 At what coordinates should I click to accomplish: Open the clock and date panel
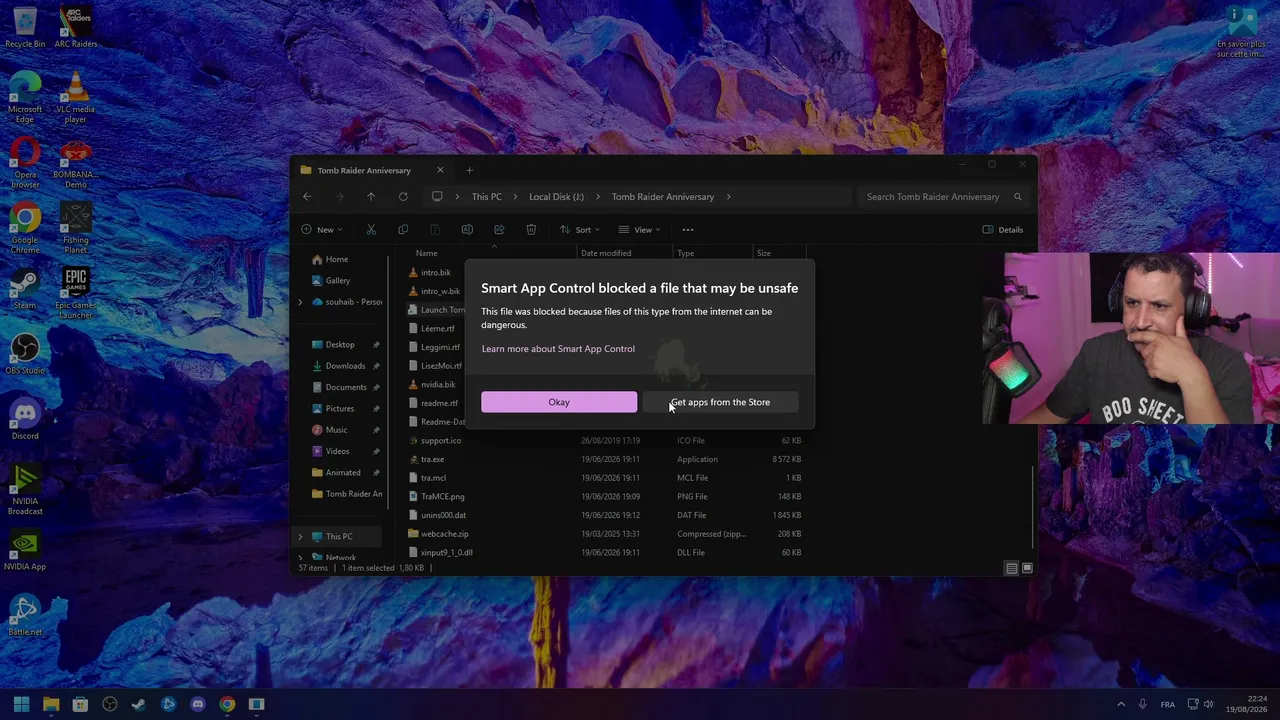pos(1247,704)
